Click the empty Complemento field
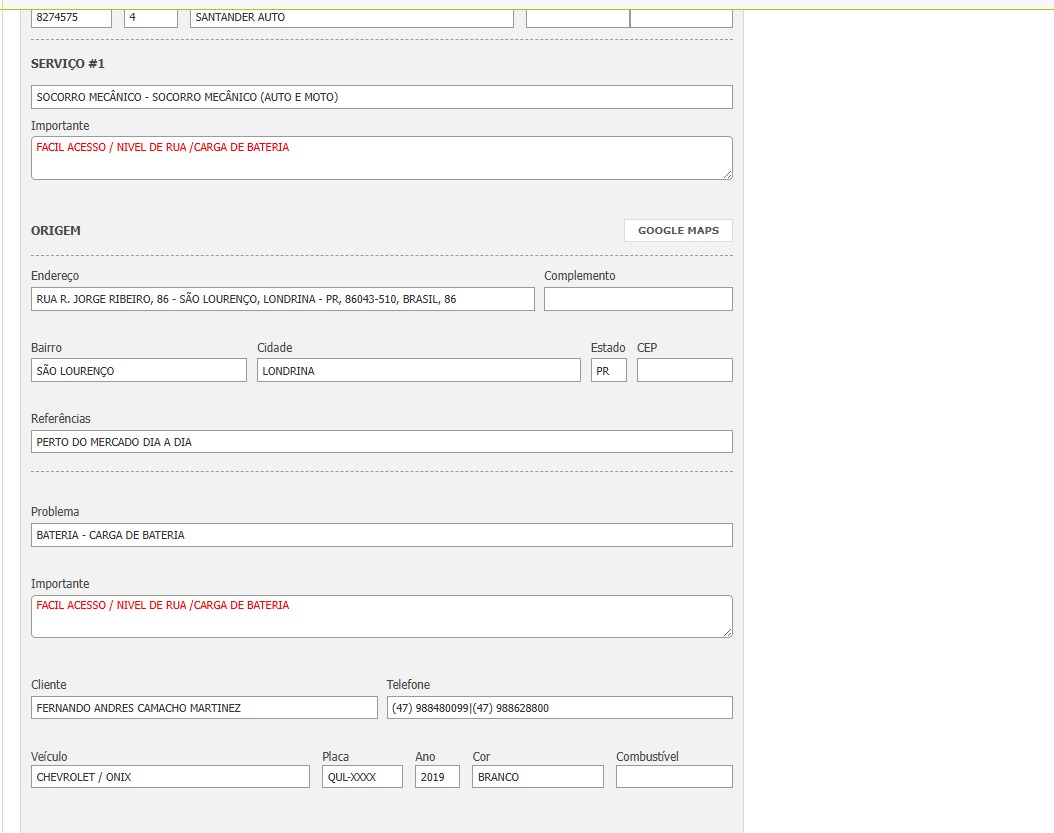The height and width of the screenshot is (833, 1054). pyautogui.click(x=638, y=299)
